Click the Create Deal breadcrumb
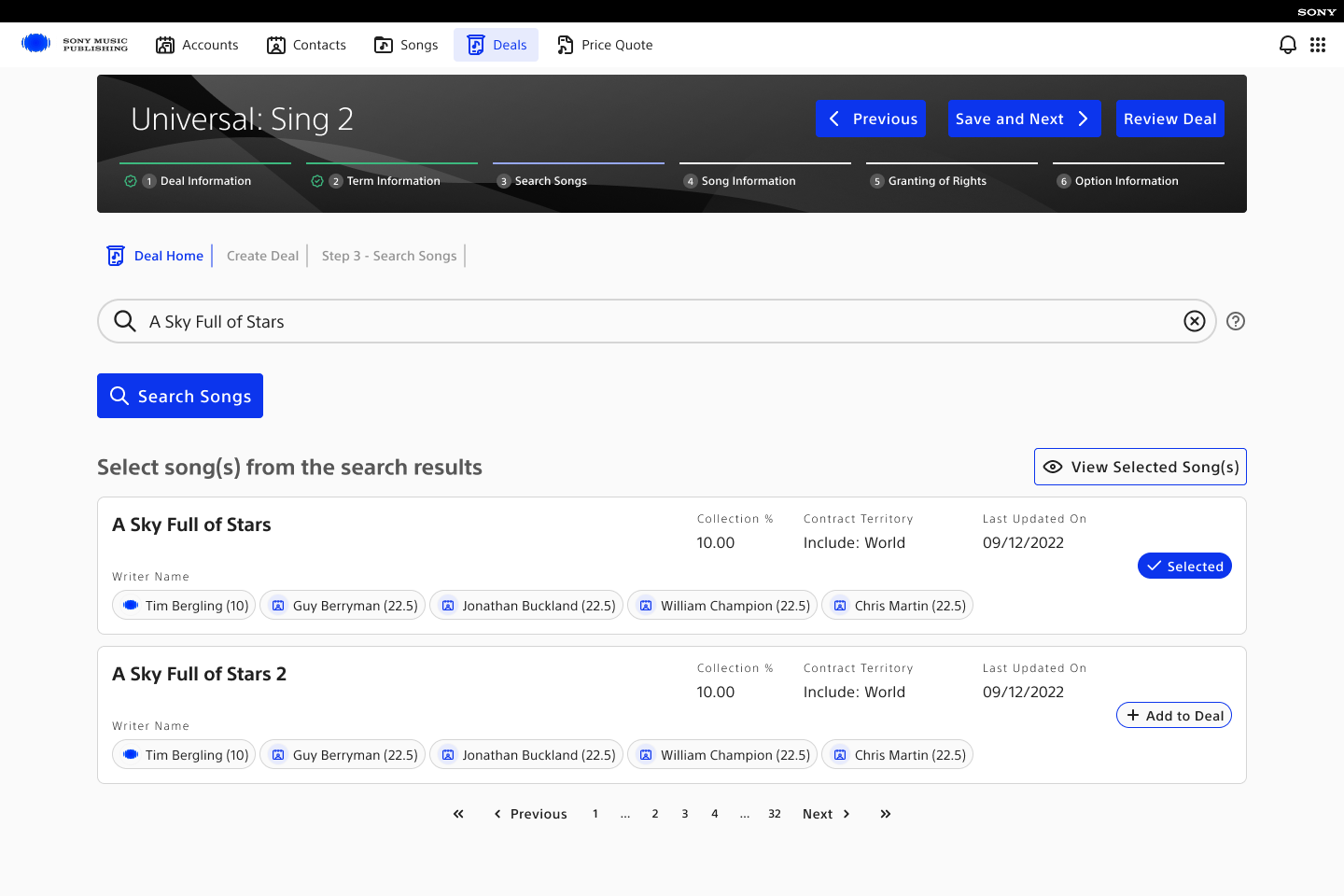Viewport: 1344px width, 896px height. click(262, 256)
